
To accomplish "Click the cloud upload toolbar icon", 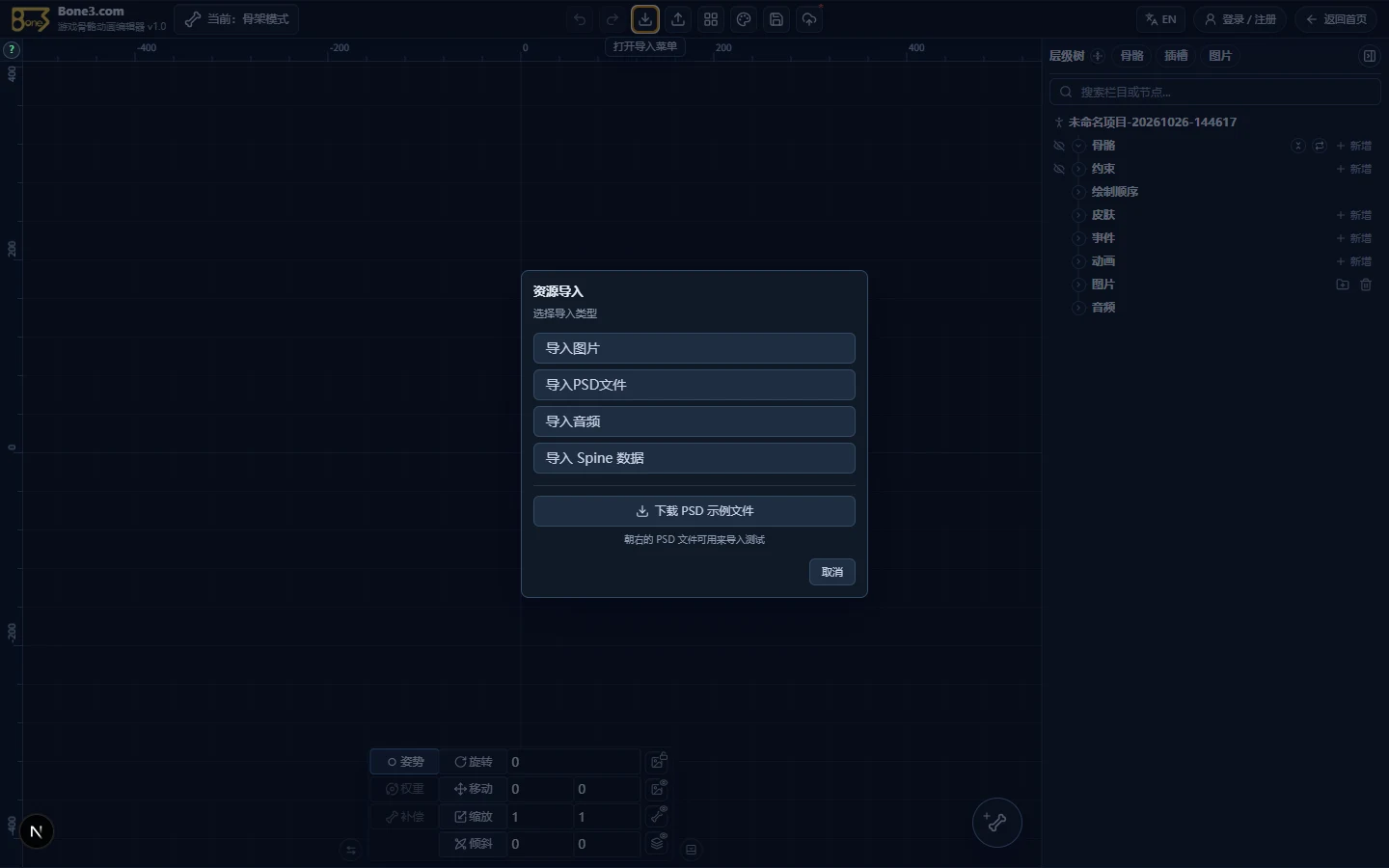I will 809,19.
